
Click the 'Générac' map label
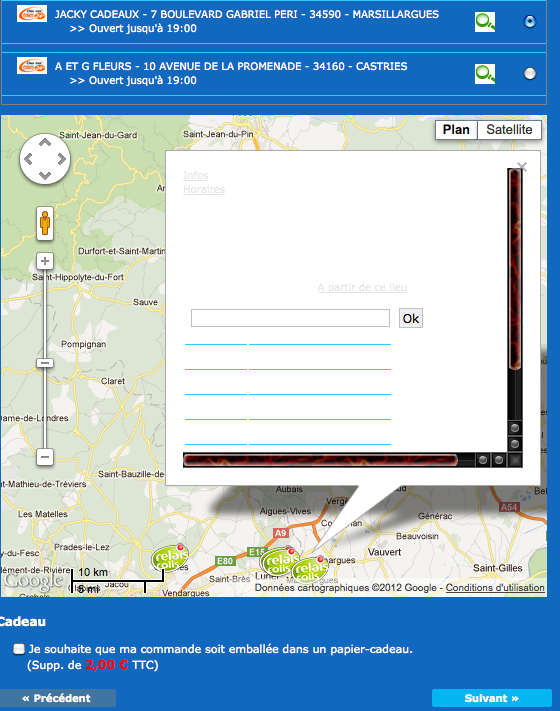(x=435, y=516)
